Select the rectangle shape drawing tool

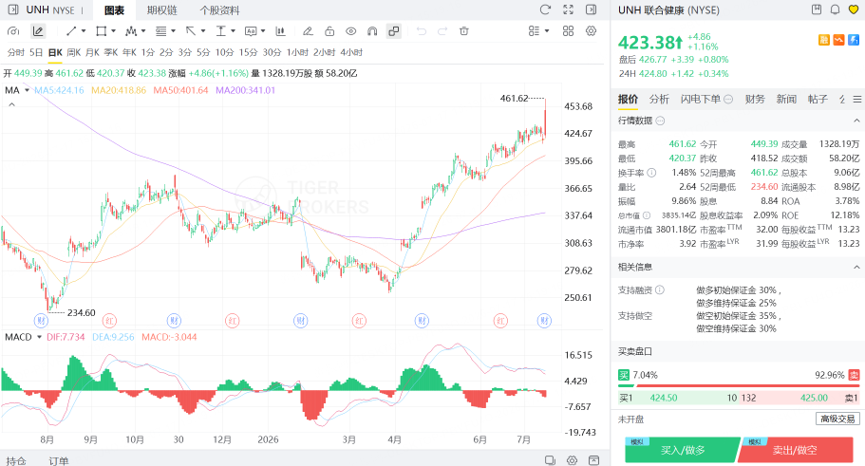click(x=101, y=31)
